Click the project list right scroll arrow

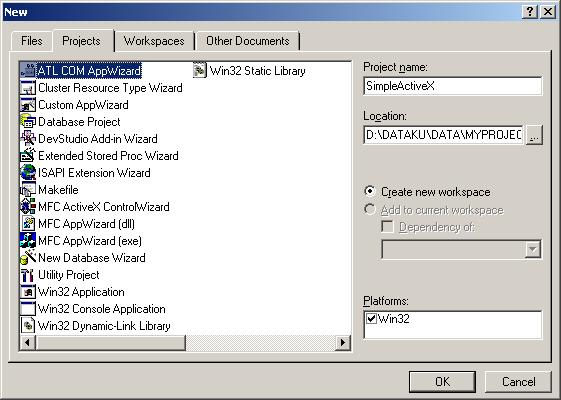point(343,343)
